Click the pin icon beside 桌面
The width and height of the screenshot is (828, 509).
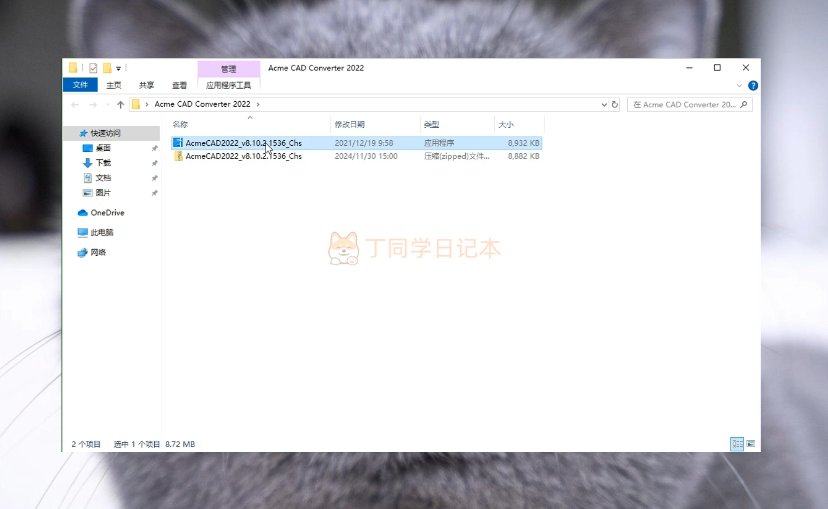(155, 148)
